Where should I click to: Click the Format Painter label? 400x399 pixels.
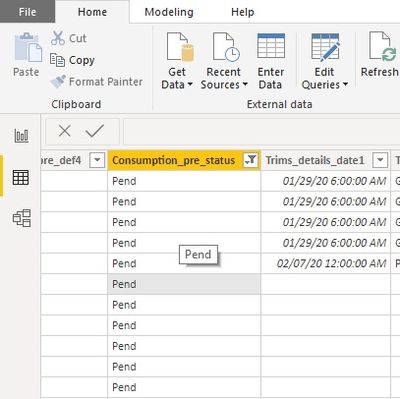(106, 82)
